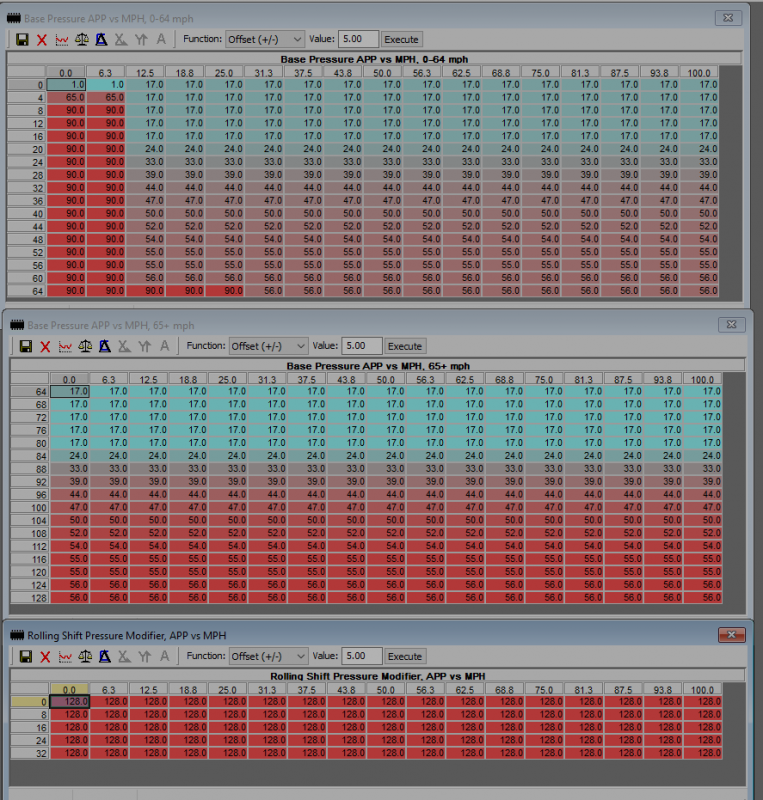Screen dimensions: 763x800
Task: Click save icon in 65+ mph table window
Action: [27, 346]
